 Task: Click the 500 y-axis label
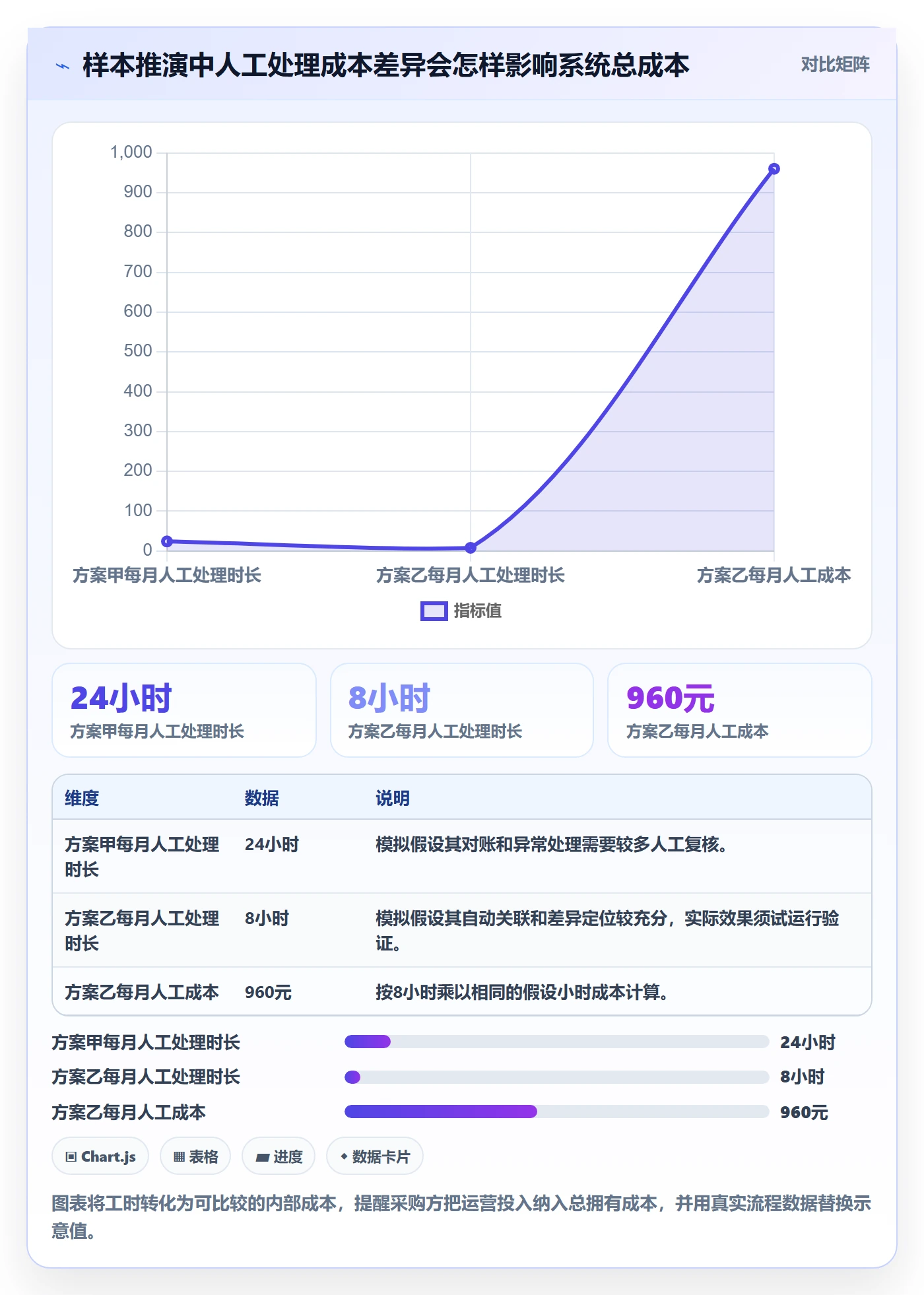coord(138,351)
